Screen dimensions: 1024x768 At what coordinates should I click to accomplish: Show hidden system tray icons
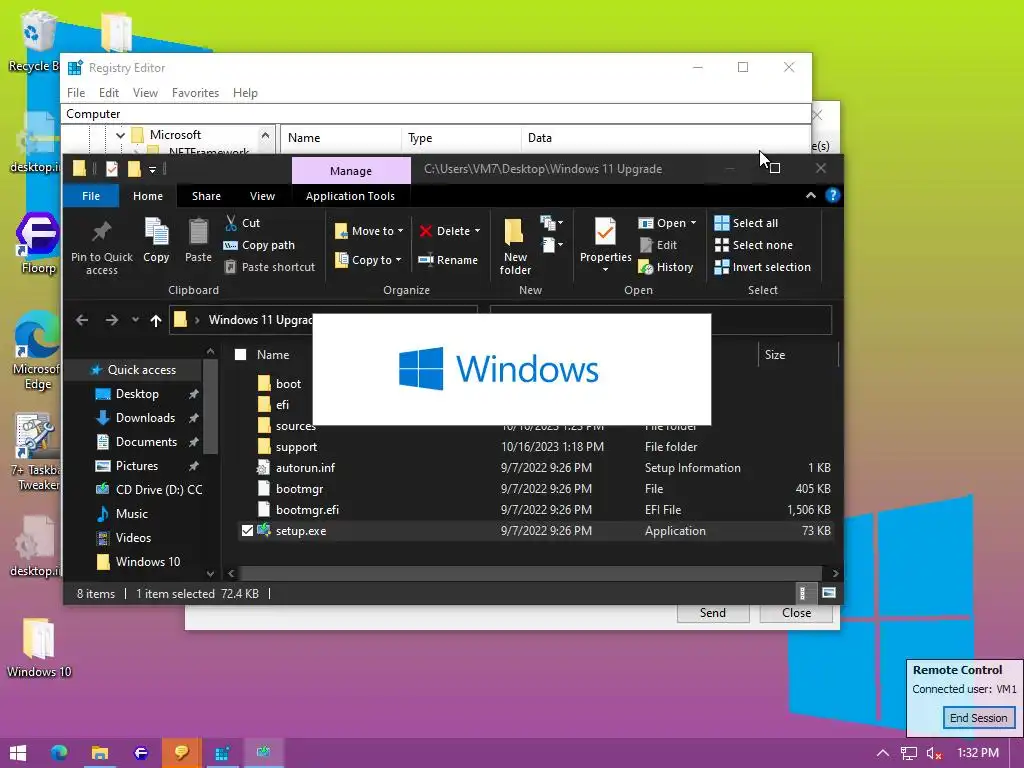coord(882,753)
